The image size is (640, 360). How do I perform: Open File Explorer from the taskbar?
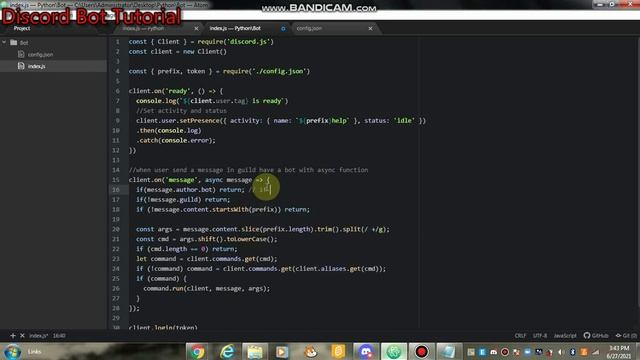tap(255, 351)
